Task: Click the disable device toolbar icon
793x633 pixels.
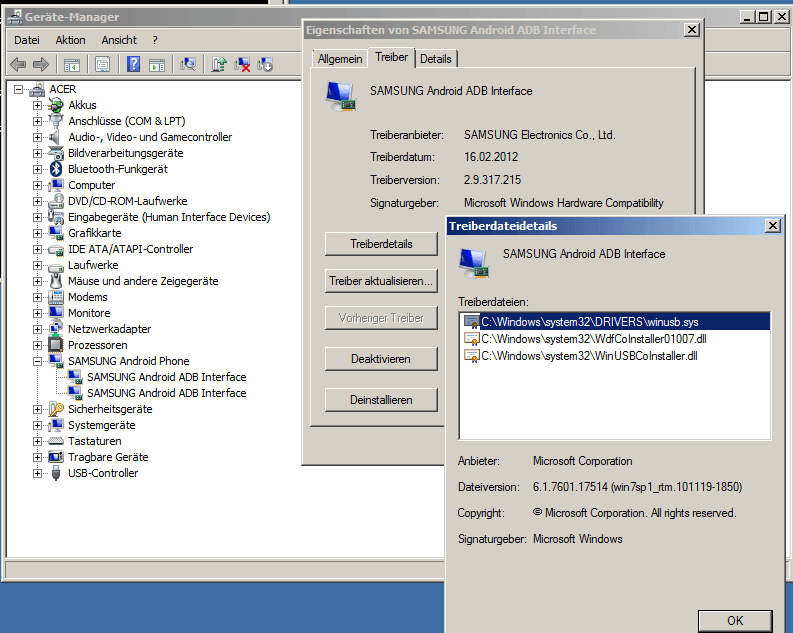Action: tap(265, 65)
